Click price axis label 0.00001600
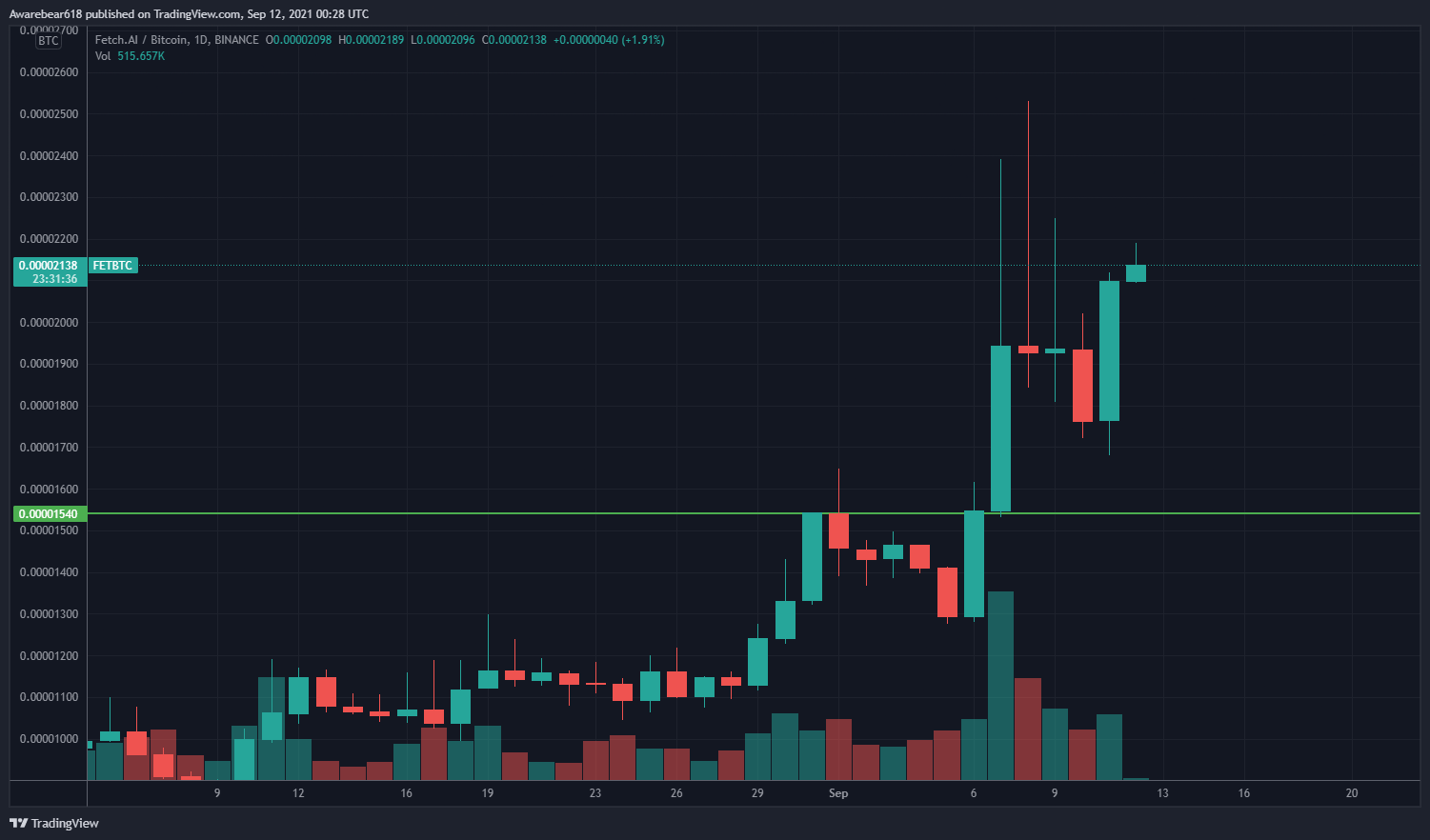This screenshot has width=1430, height=840. [49, 490]
